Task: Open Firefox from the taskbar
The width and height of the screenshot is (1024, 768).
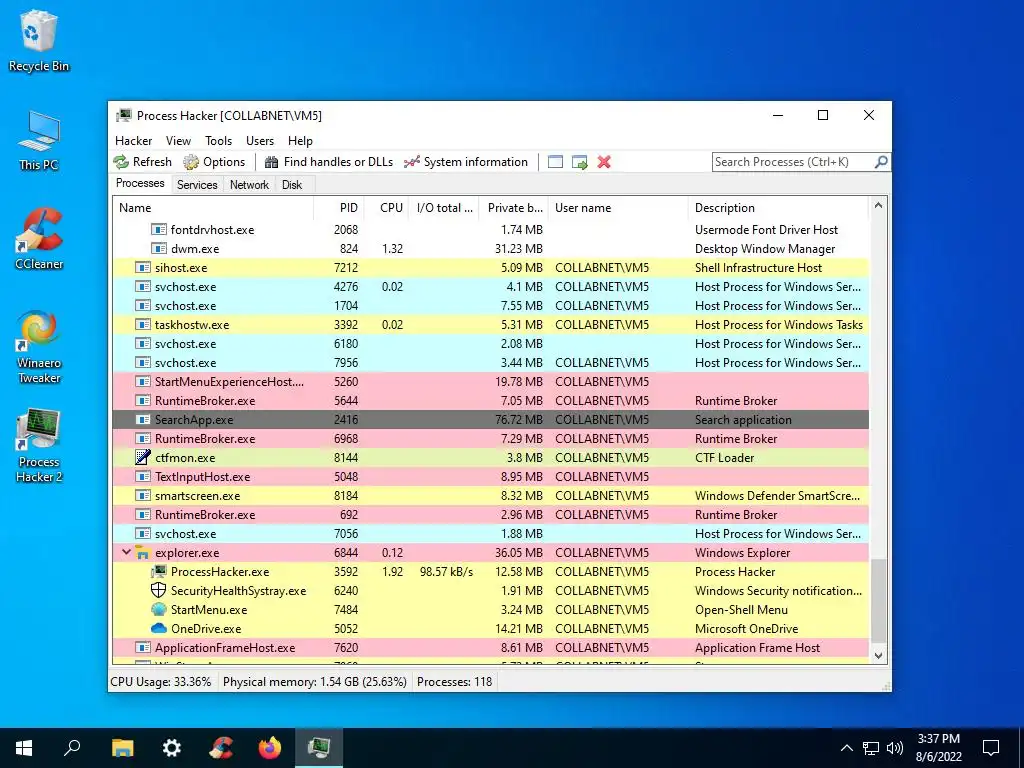Action: point(270,748)
